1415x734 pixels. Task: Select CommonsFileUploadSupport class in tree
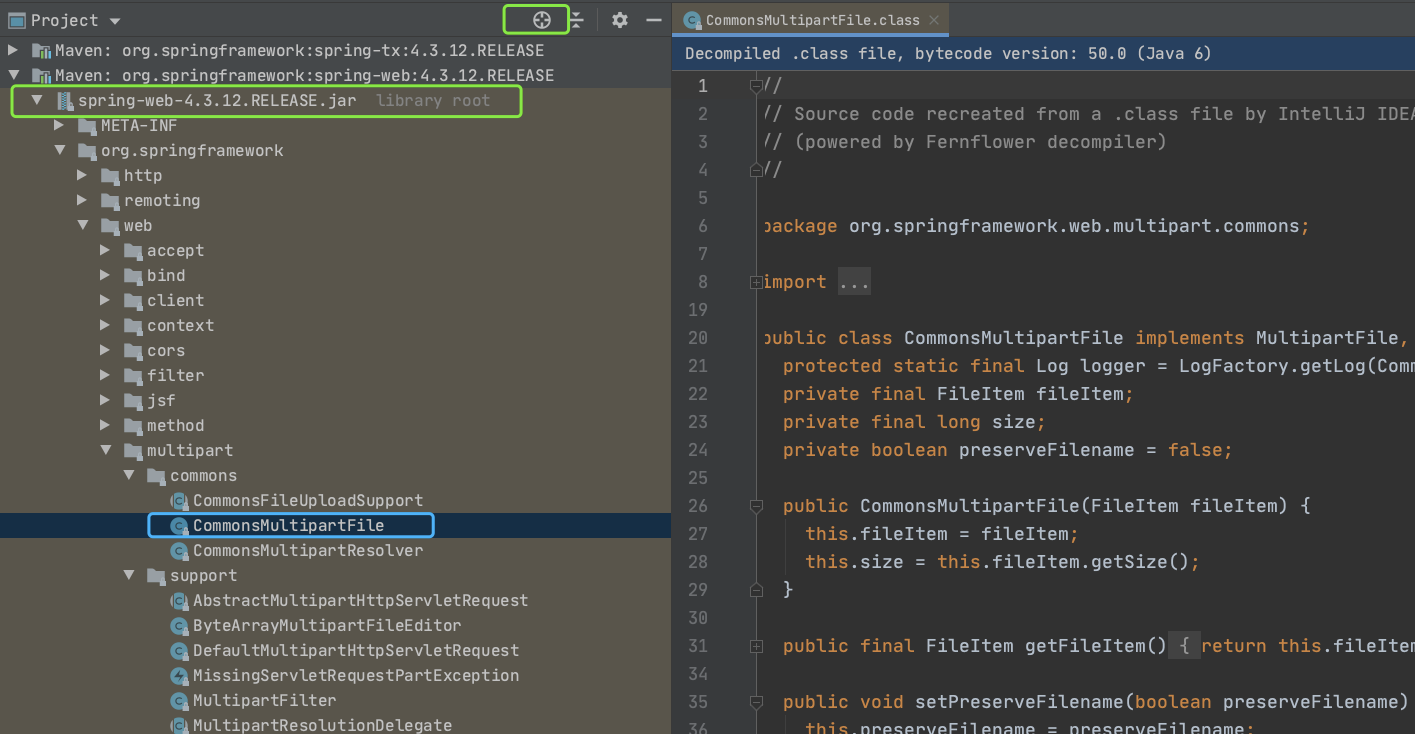click(x=308, y=500)
